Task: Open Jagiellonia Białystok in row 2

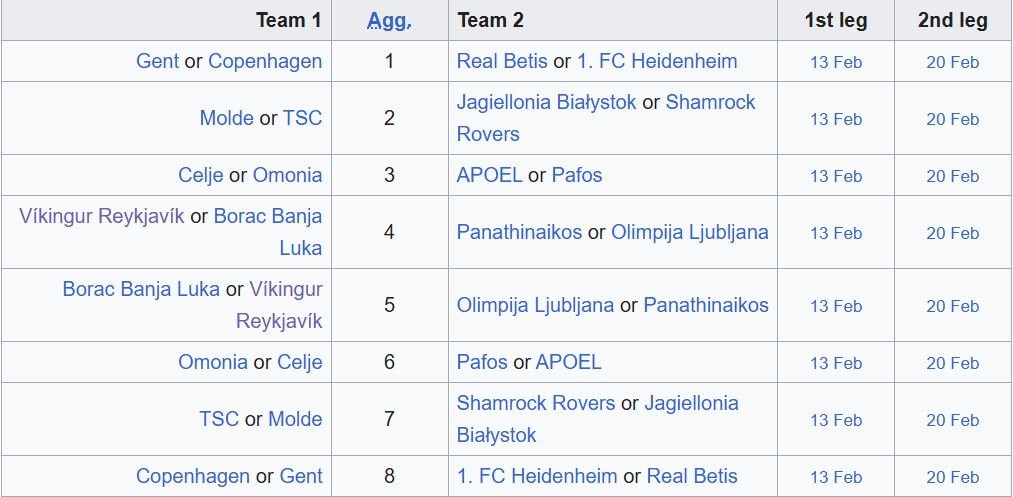Action: [x=546, y=102]
